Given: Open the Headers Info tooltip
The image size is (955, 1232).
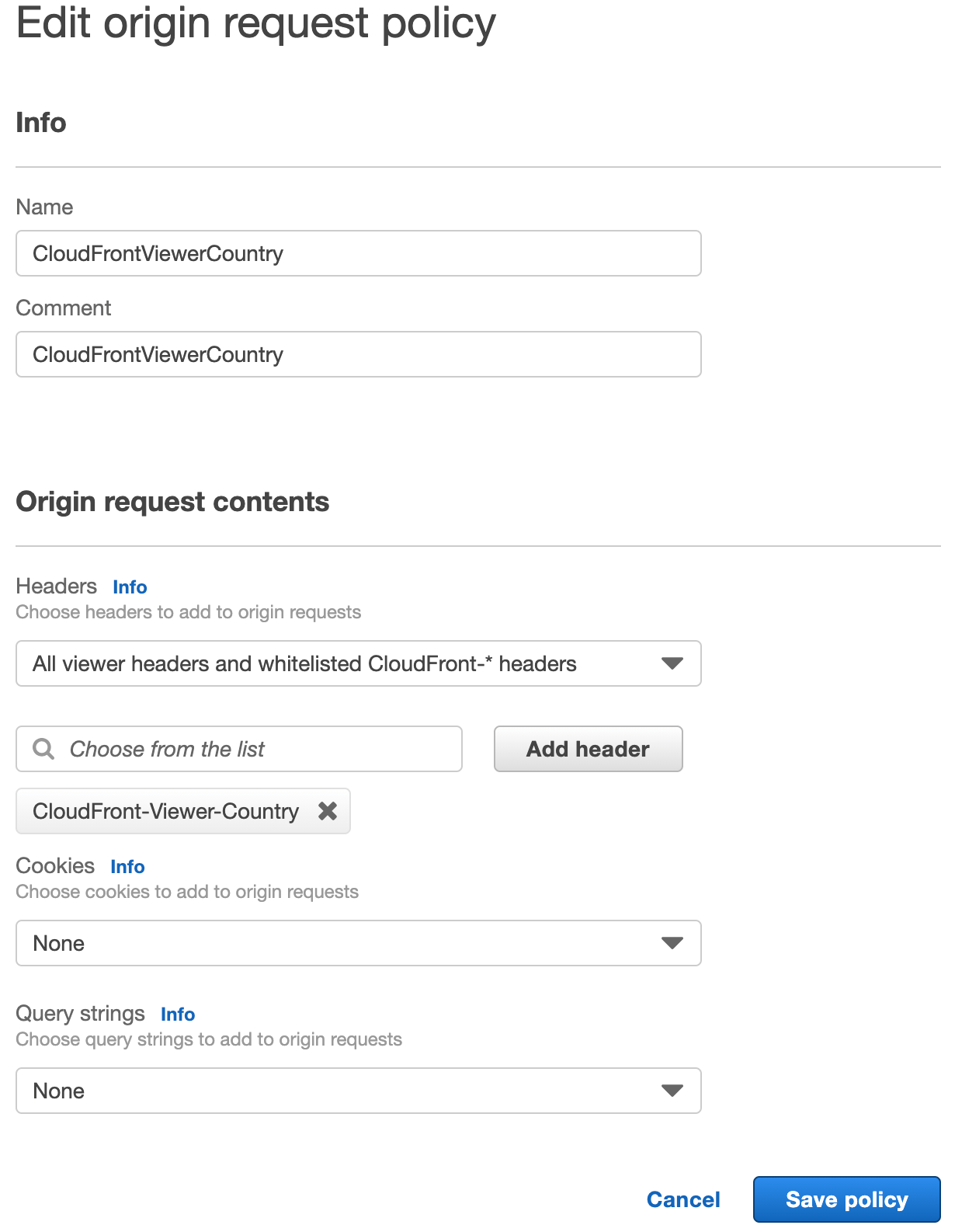Looking at the screenshot, I should click(x=129, y=587).
